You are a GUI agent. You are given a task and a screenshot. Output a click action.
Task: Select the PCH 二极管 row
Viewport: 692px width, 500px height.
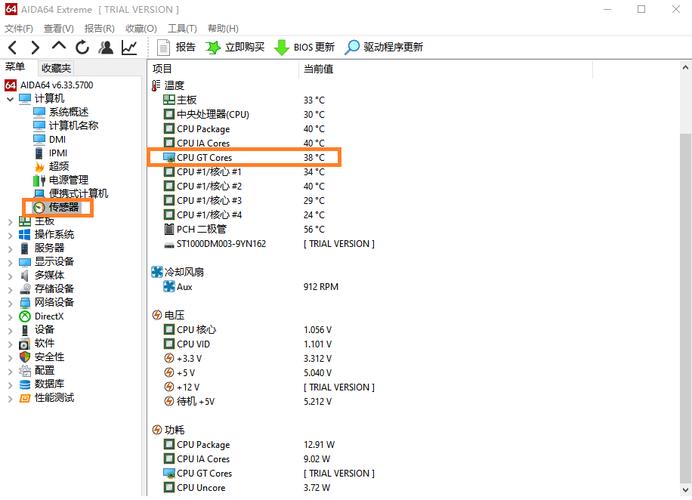point(244,229)
